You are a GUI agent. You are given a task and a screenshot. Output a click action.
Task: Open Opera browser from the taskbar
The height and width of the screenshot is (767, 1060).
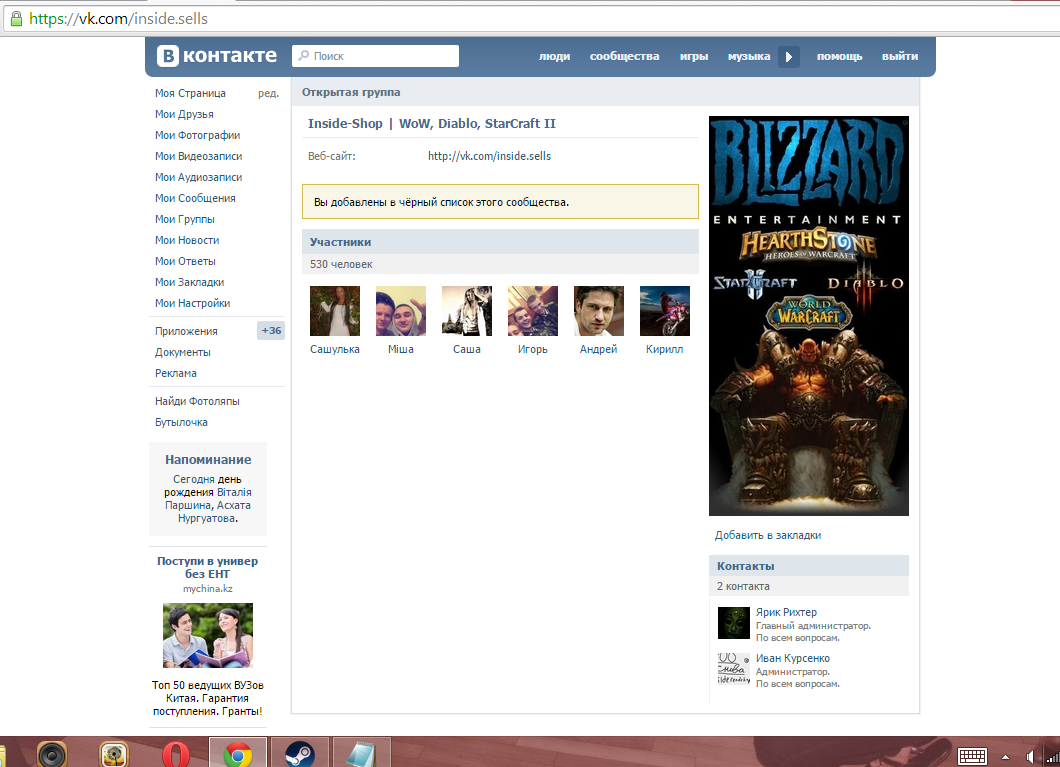click(176, 754)
